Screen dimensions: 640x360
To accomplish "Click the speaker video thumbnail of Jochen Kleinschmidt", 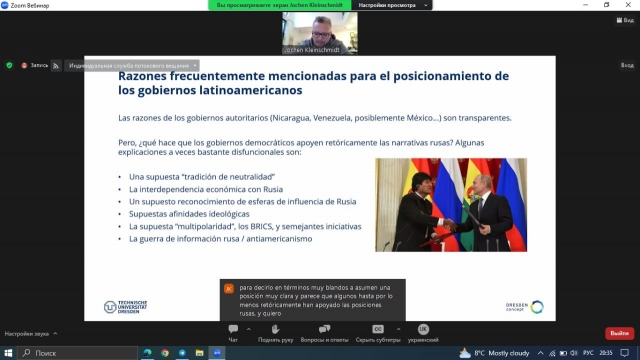I will [x=320, y=33].
